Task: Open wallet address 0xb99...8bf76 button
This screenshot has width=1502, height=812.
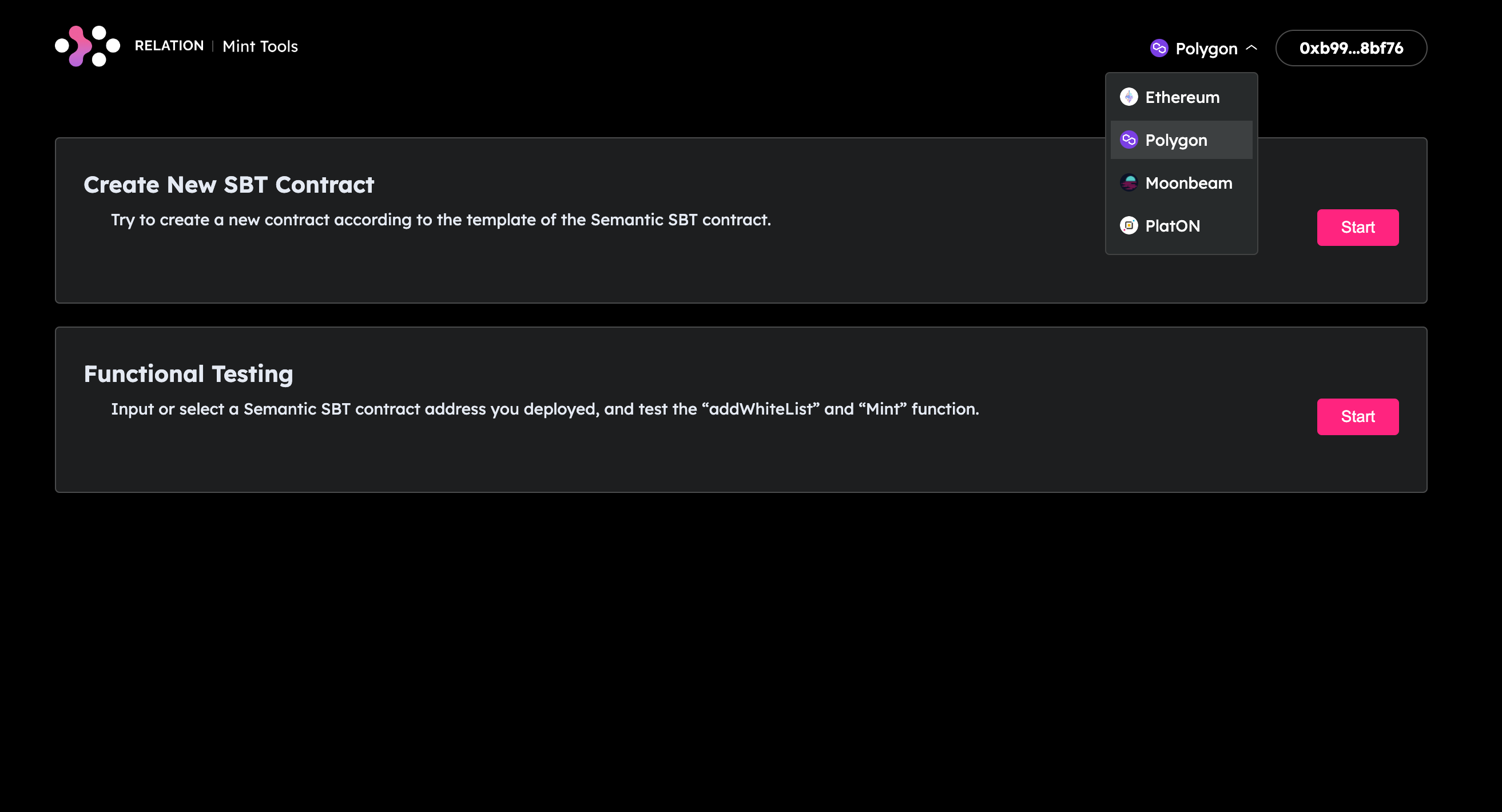Action: click(x=1351, y=48)
